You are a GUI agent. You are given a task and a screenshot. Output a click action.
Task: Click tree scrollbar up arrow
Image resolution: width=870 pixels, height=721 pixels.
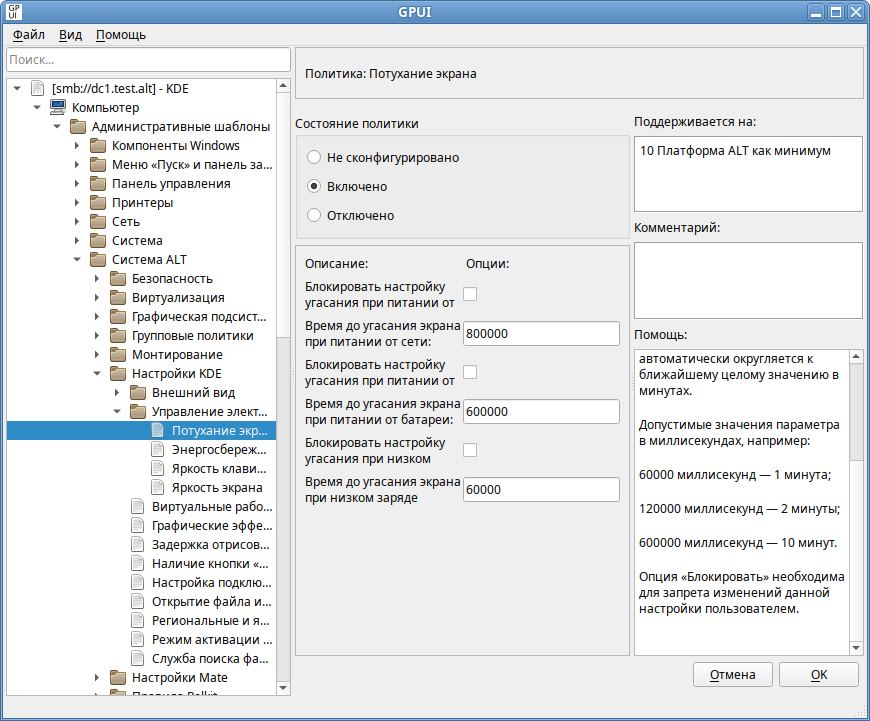point(283,85)
